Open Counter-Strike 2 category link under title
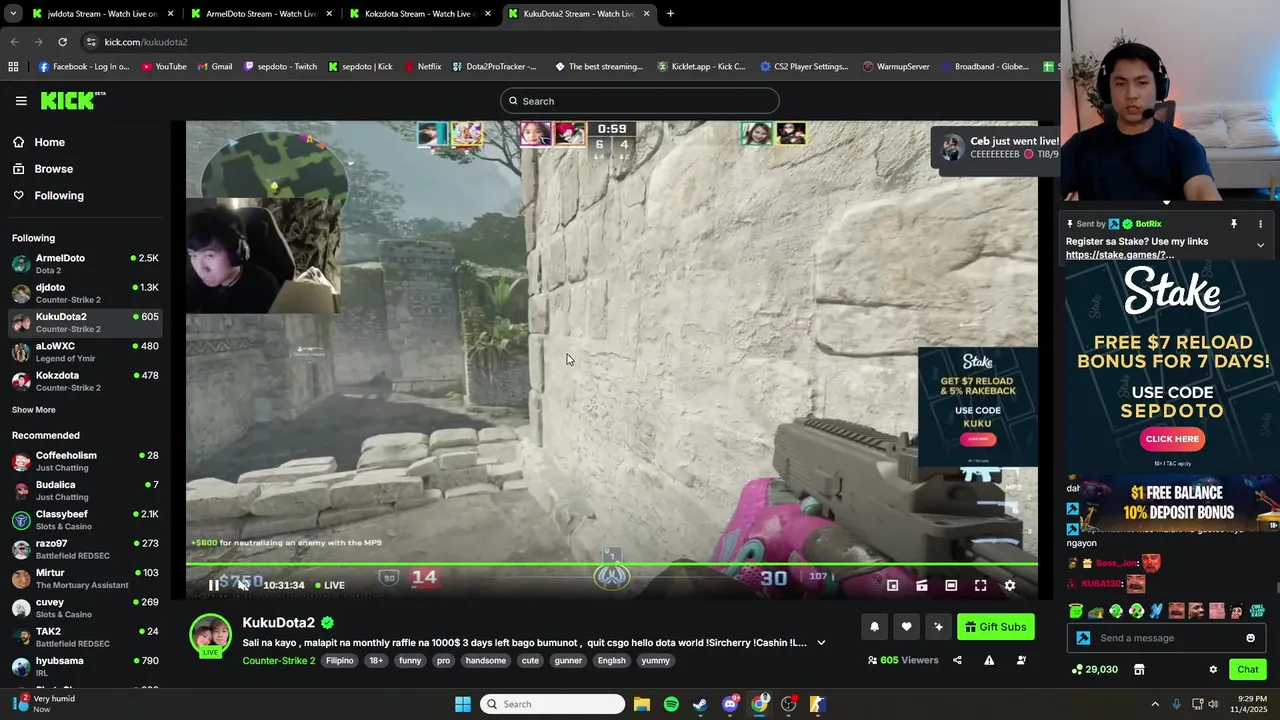The image size is (1280, 720). point(278,660)
